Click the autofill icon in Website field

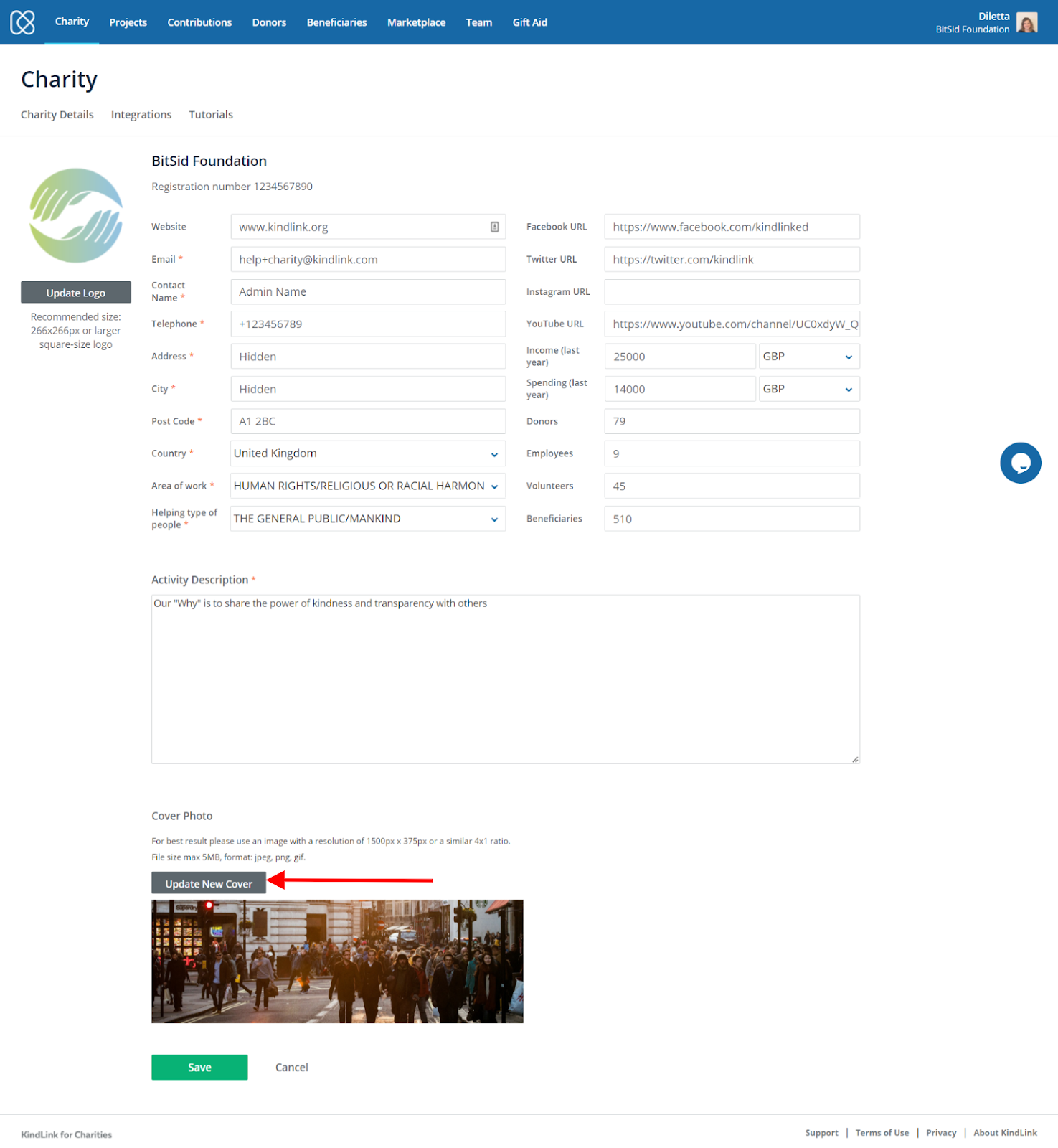(x=494, y=227)
